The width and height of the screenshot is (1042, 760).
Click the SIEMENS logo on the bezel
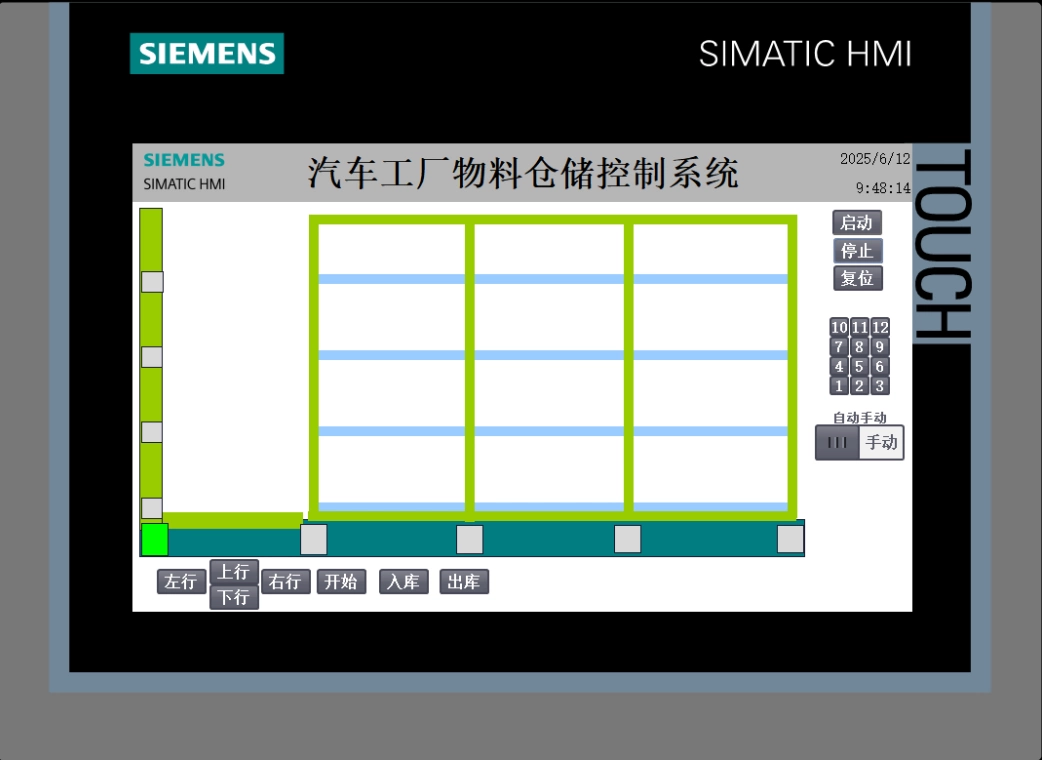point(207,53)
